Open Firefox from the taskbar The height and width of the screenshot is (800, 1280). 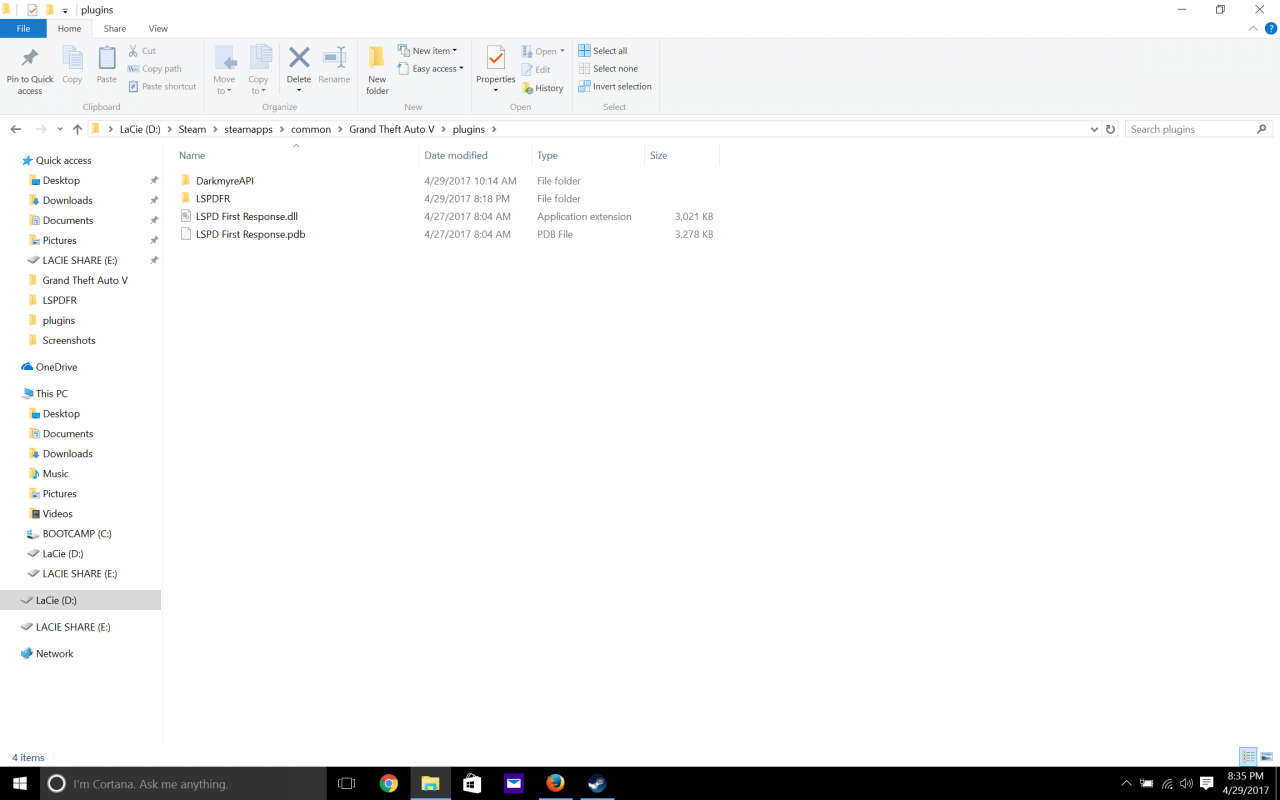555,783
